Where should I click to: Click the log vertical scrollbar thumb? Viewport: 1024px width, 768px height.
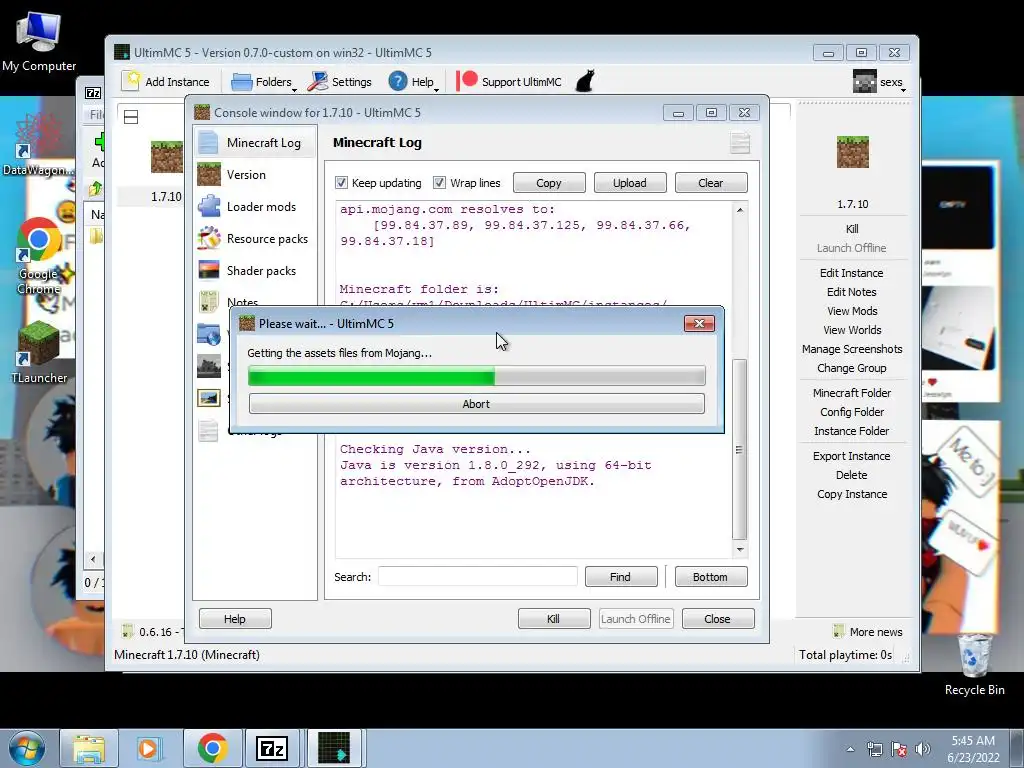point(739,449)
